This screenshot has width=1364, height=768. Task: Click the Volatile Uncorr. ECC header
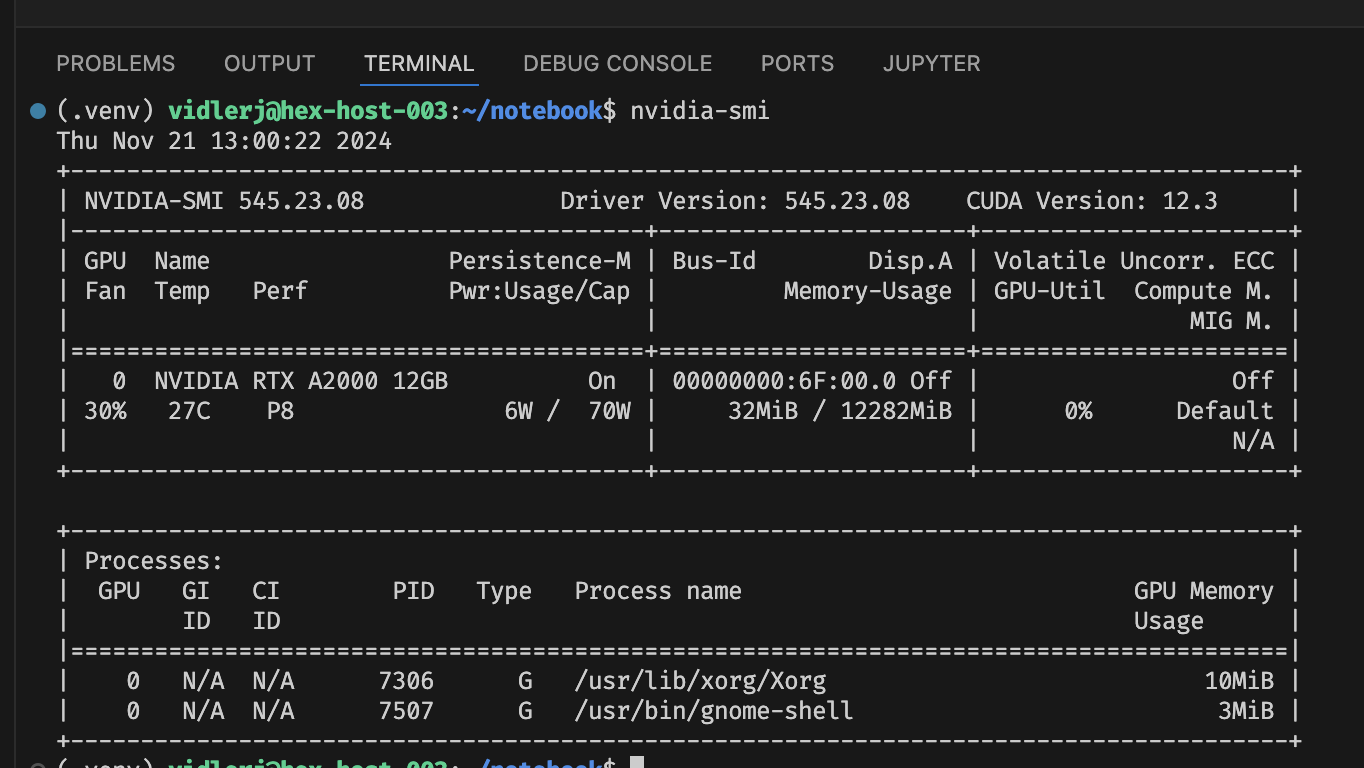pyautogui.click(x=1134, y=261)
